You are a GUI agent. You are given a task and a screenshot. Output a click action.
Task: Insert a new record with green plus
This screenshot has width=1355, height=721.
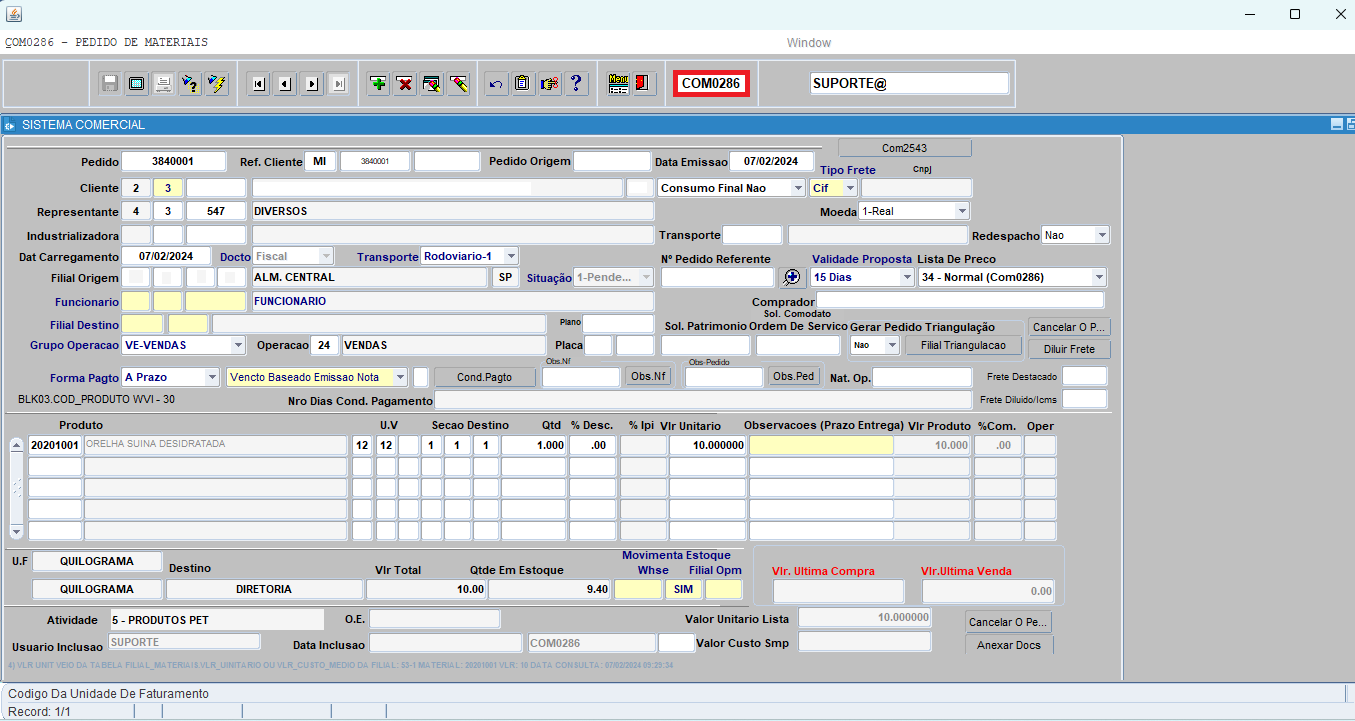(x=378, y=84)
